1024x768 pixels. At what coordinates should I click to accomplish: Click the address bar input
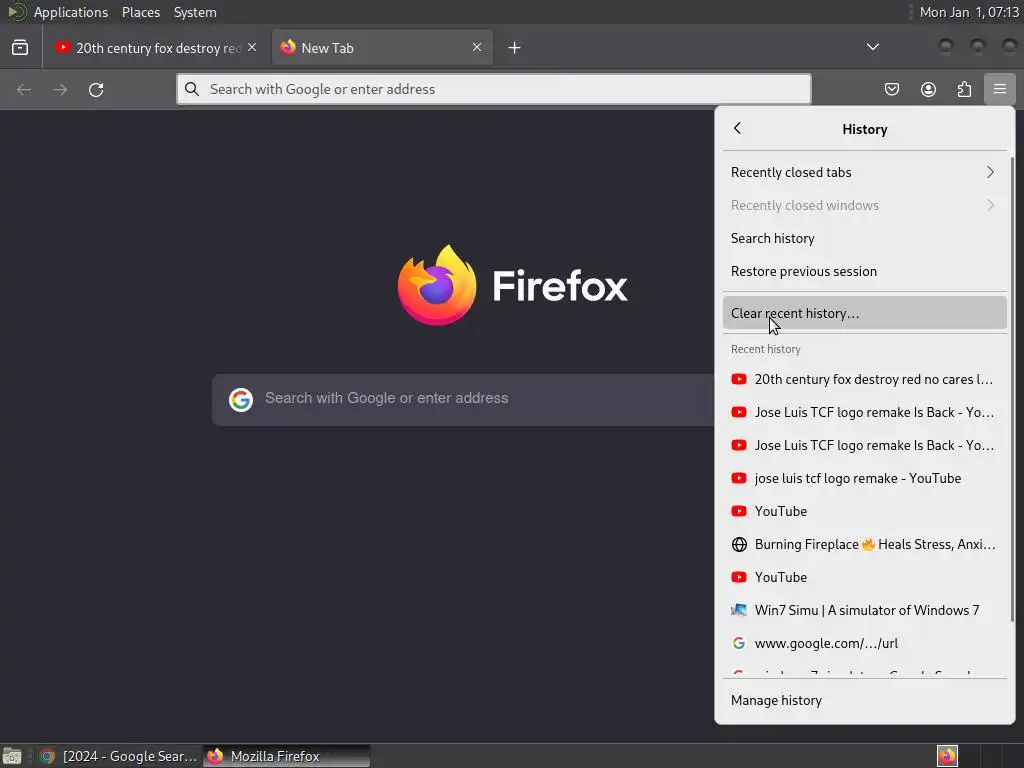(x=494, y=89)
